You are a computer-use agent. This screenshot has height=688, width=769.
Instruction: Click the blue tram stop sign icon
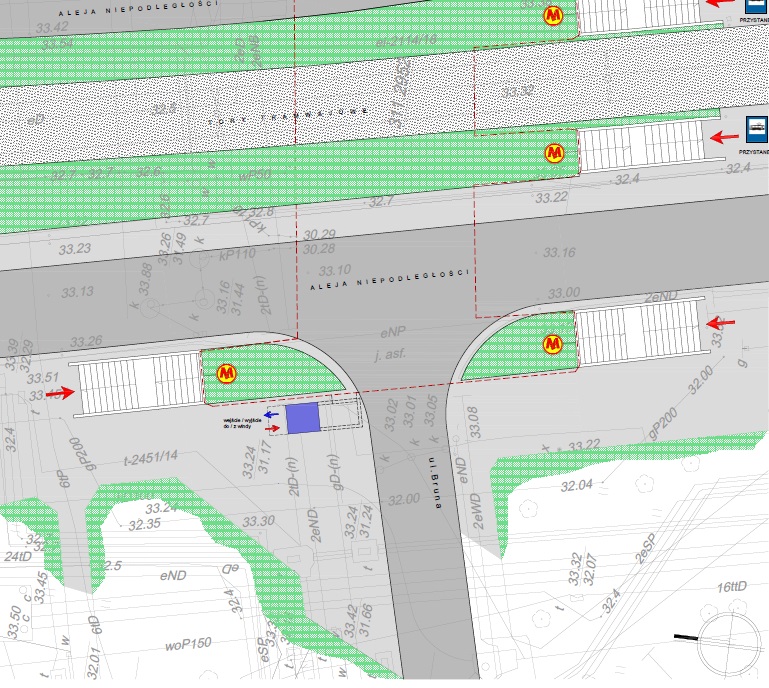coord(756,130)
